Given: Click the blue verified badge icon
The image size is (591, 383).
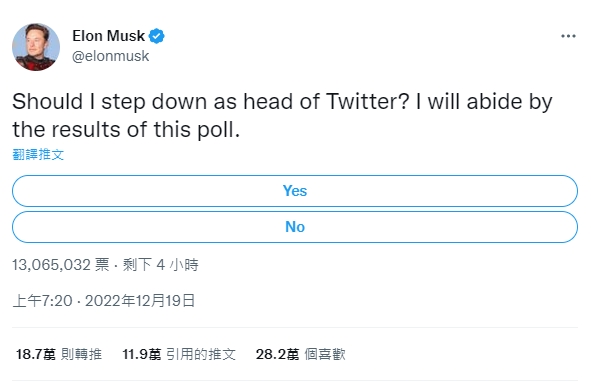Looking at the screenshot, I should click(156, 36).
